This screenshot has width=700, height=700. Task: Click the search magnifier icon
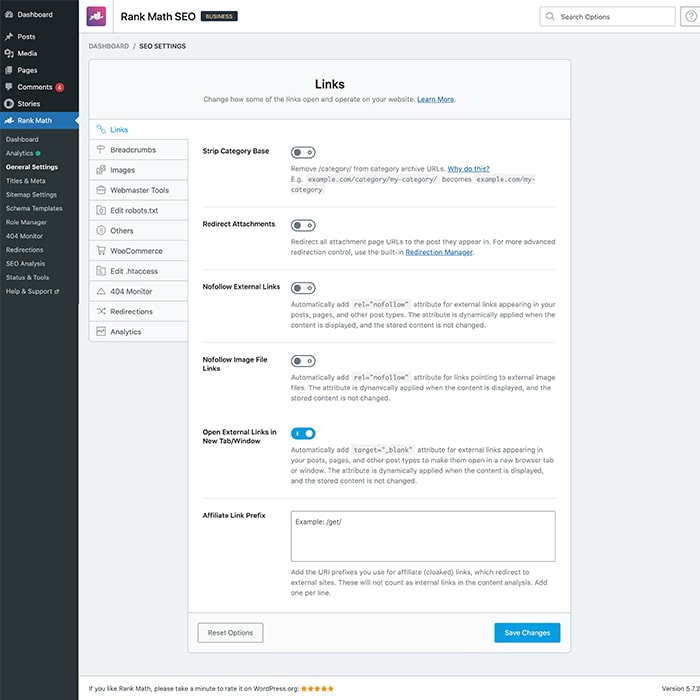pos(550,17)
